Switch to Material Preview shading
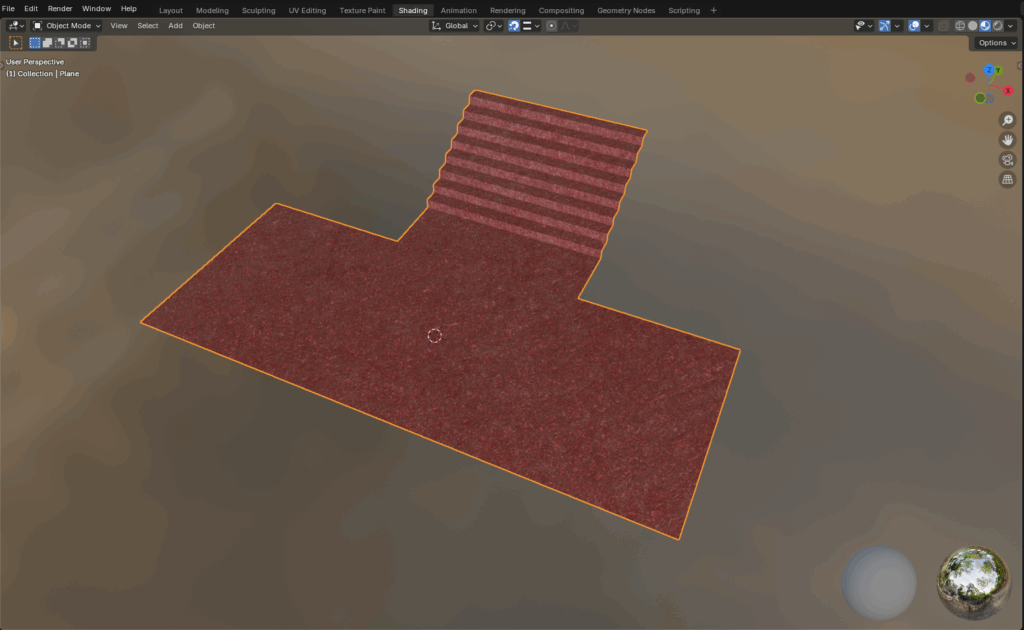This screenshot has width=1024, height=630. tap(985, 26)
